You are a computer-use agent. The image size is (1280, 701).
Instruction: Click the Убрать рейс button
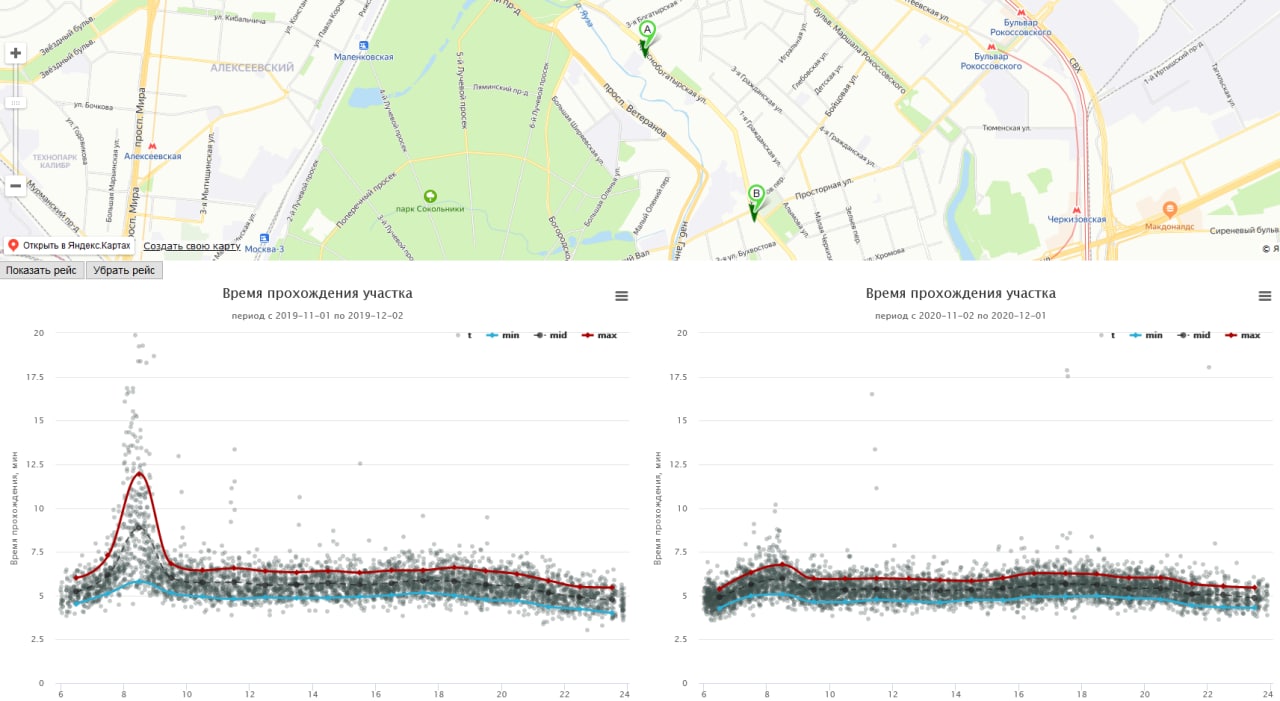click(x=124, y=270)
